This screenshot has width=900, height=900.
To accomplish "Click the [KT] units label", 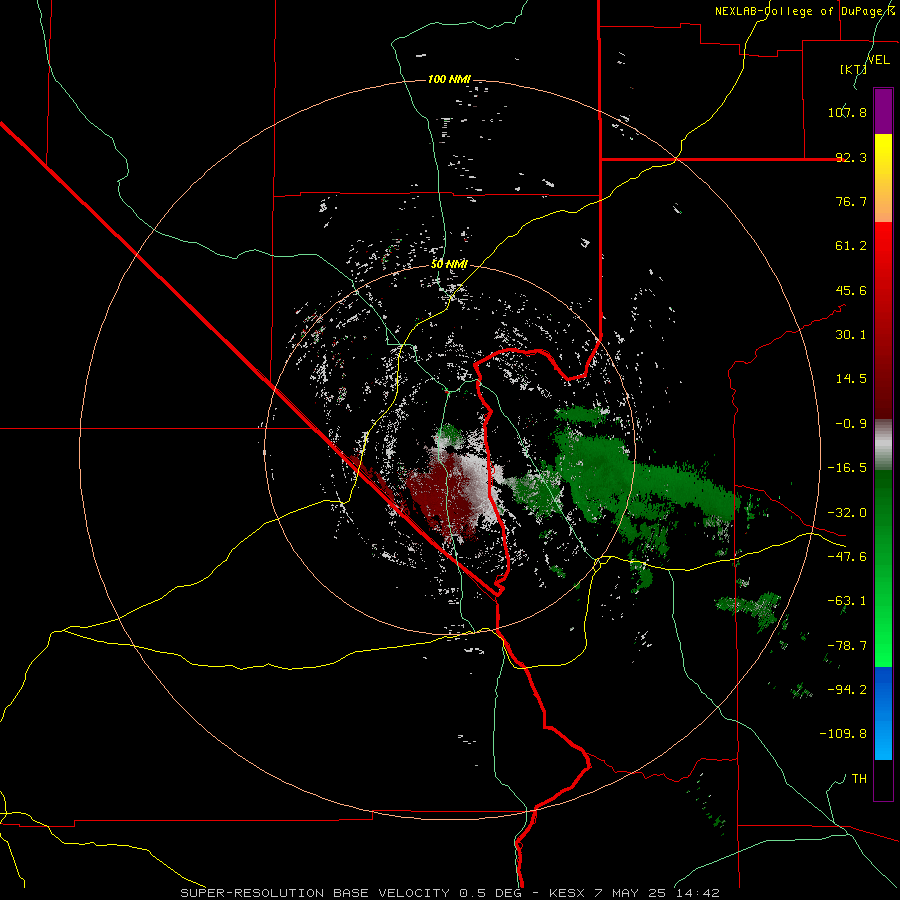I will pyautogui.click(x=854, y=69).
